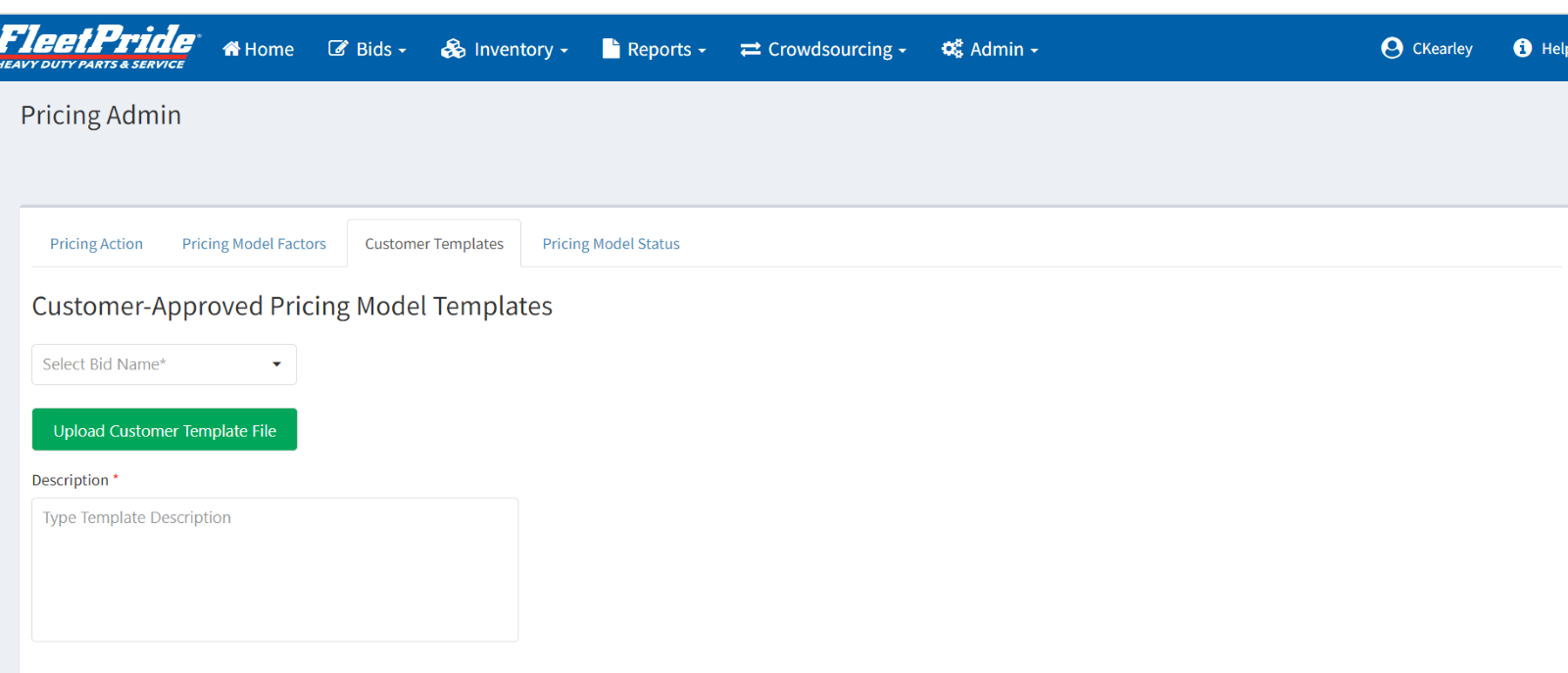Open the Select Bid Name combo box

165,364
